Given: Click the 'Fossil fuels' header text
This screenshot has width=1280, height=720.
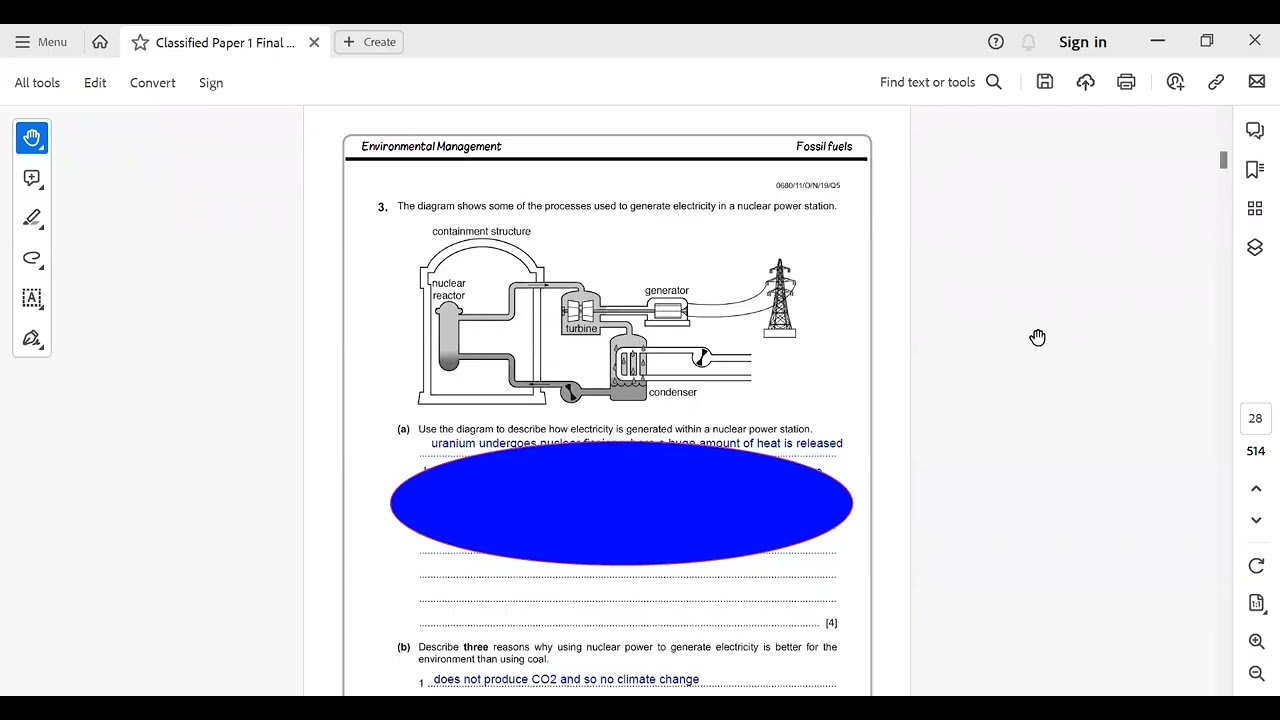Looking at the screenshot, I should (824, 146).
